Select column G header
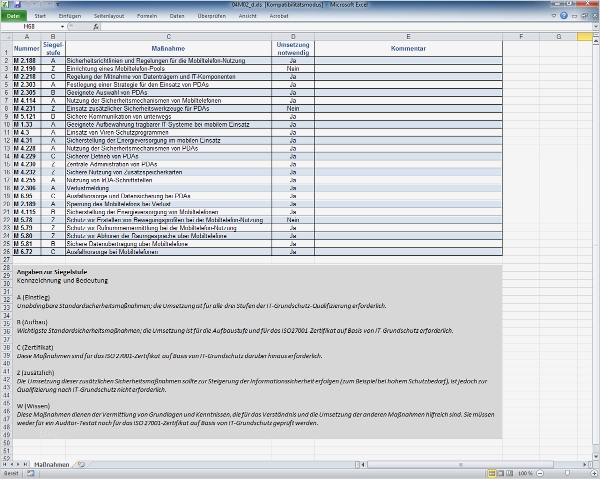 559,37
